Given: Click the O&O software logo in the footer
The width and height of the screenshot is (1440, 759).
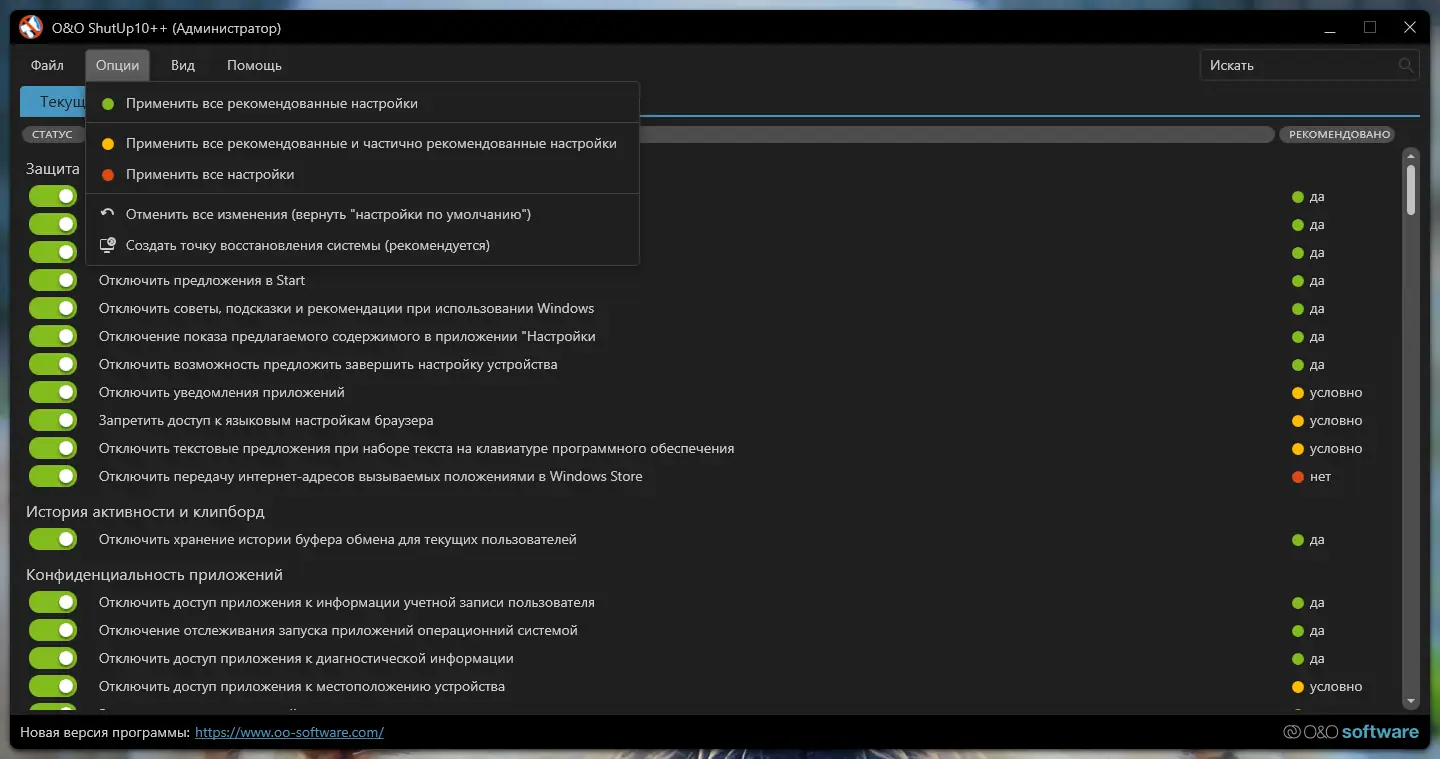Looking at the screenshot, I should point(1351,732).
